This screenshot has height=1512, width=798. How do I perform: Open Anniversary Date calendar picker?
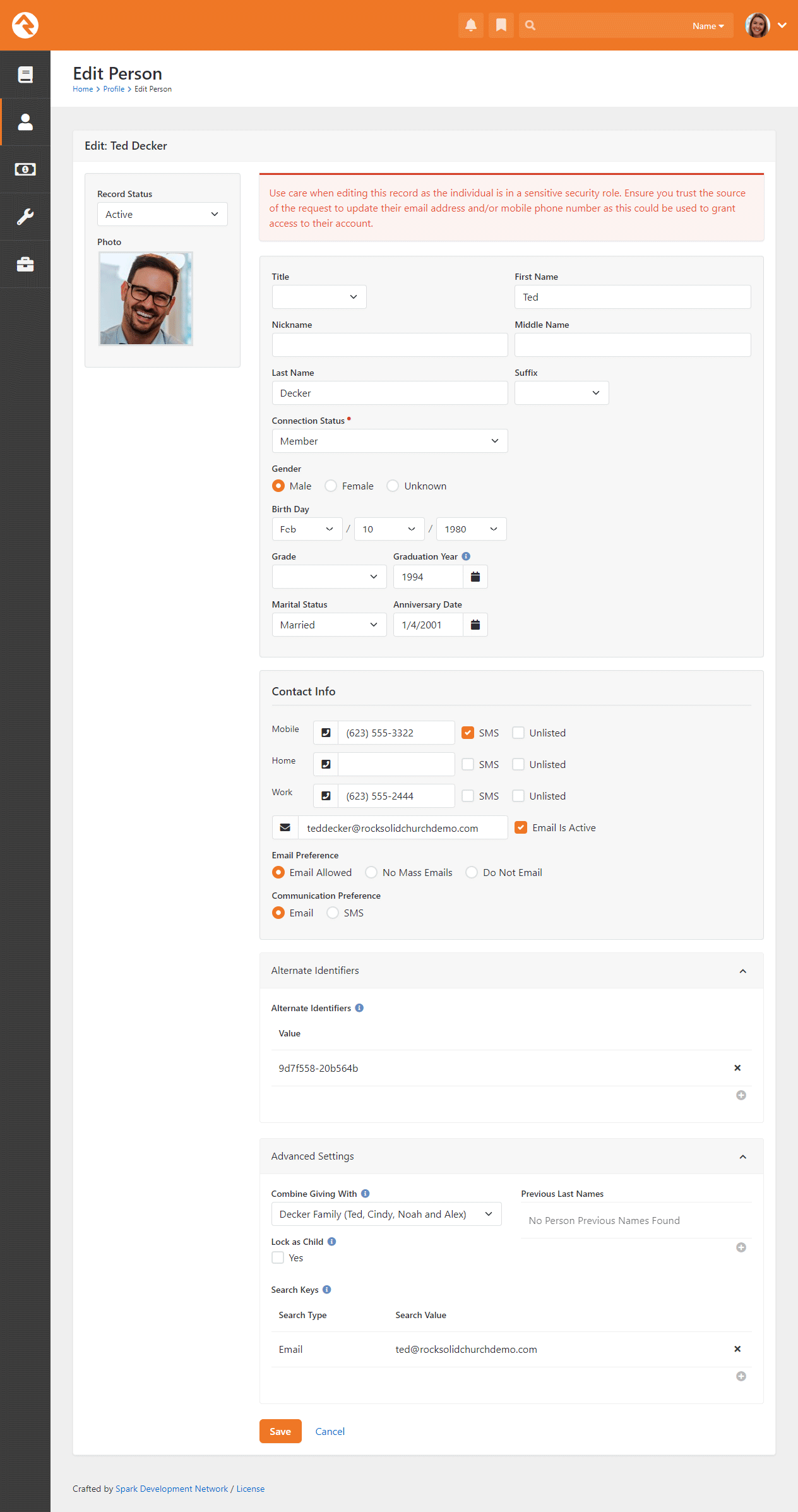475,625
